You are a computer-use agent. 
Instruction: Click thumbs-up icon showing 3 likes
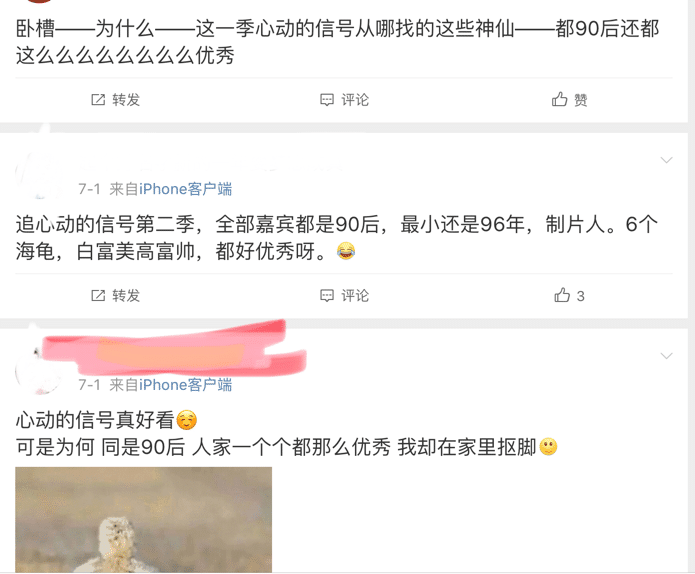click(562, 295)
